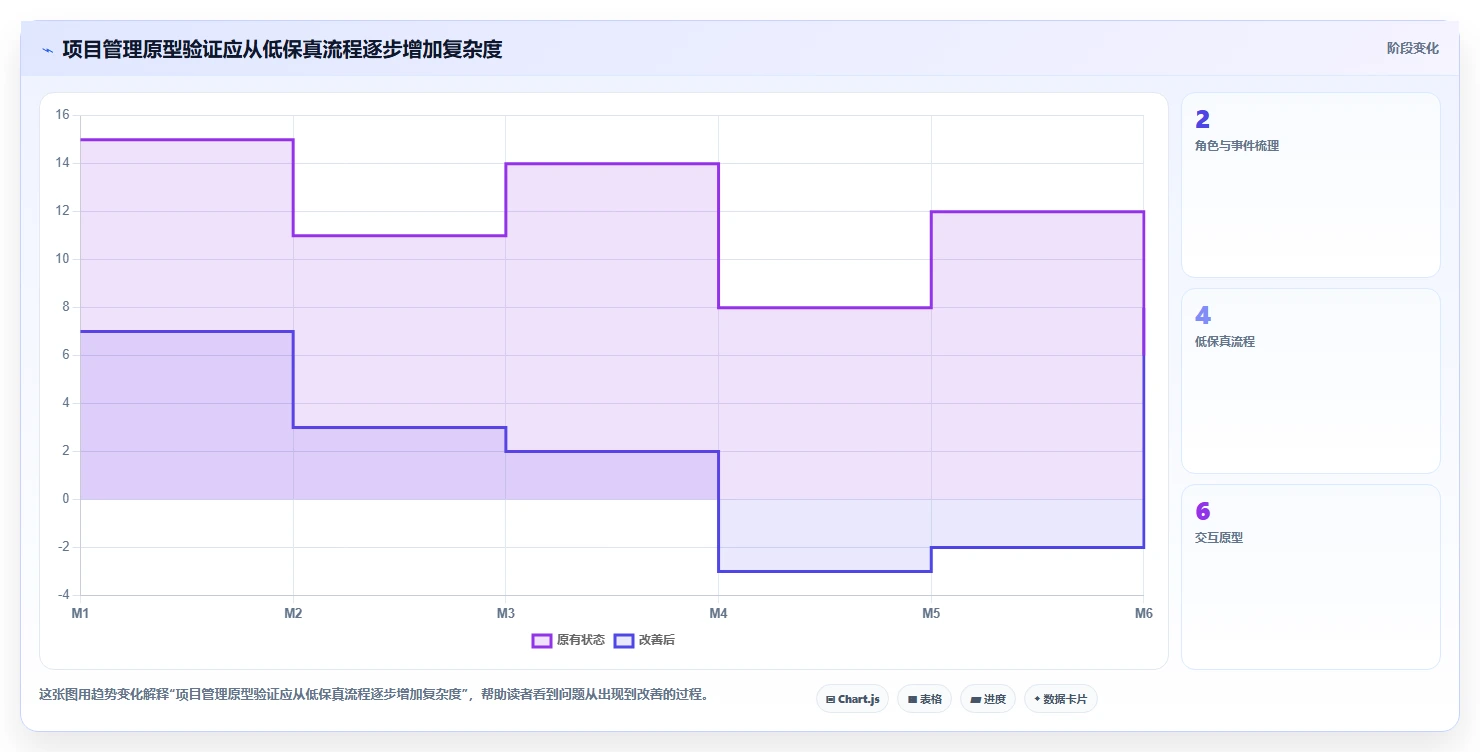Click the M1 axis label

pos(80,614)
